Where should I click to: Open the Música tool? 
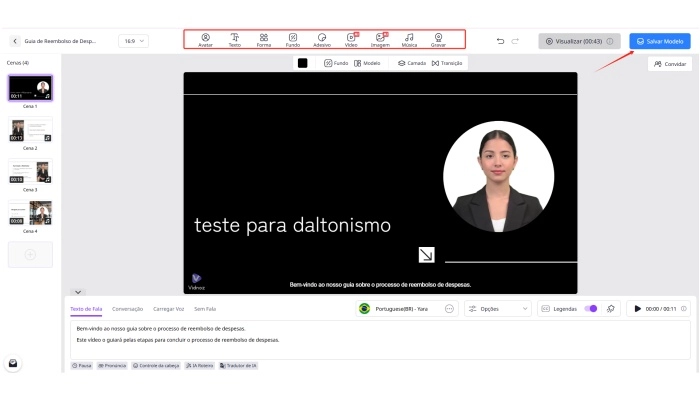[409, 40]
